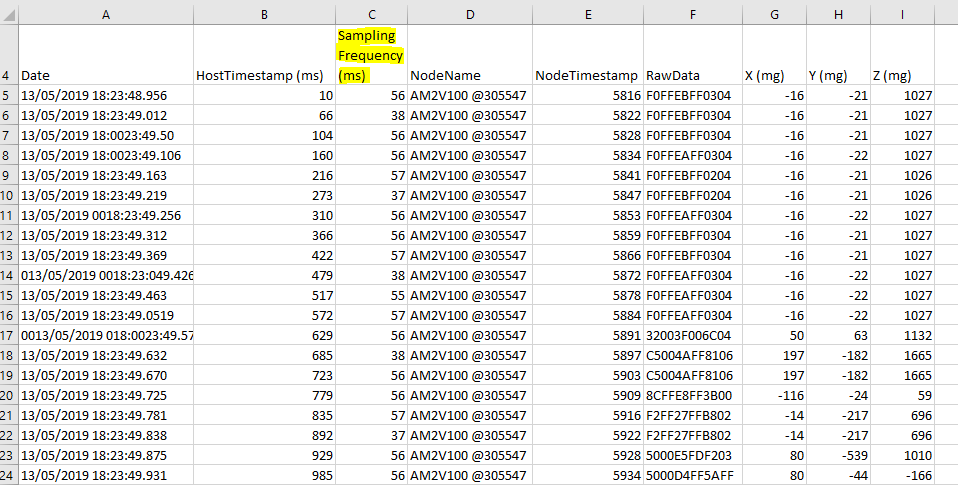The height and width of the screenshot is (485, 958).
Task: Select column D header
Action: pyautogui.click(x=470, y=16)
